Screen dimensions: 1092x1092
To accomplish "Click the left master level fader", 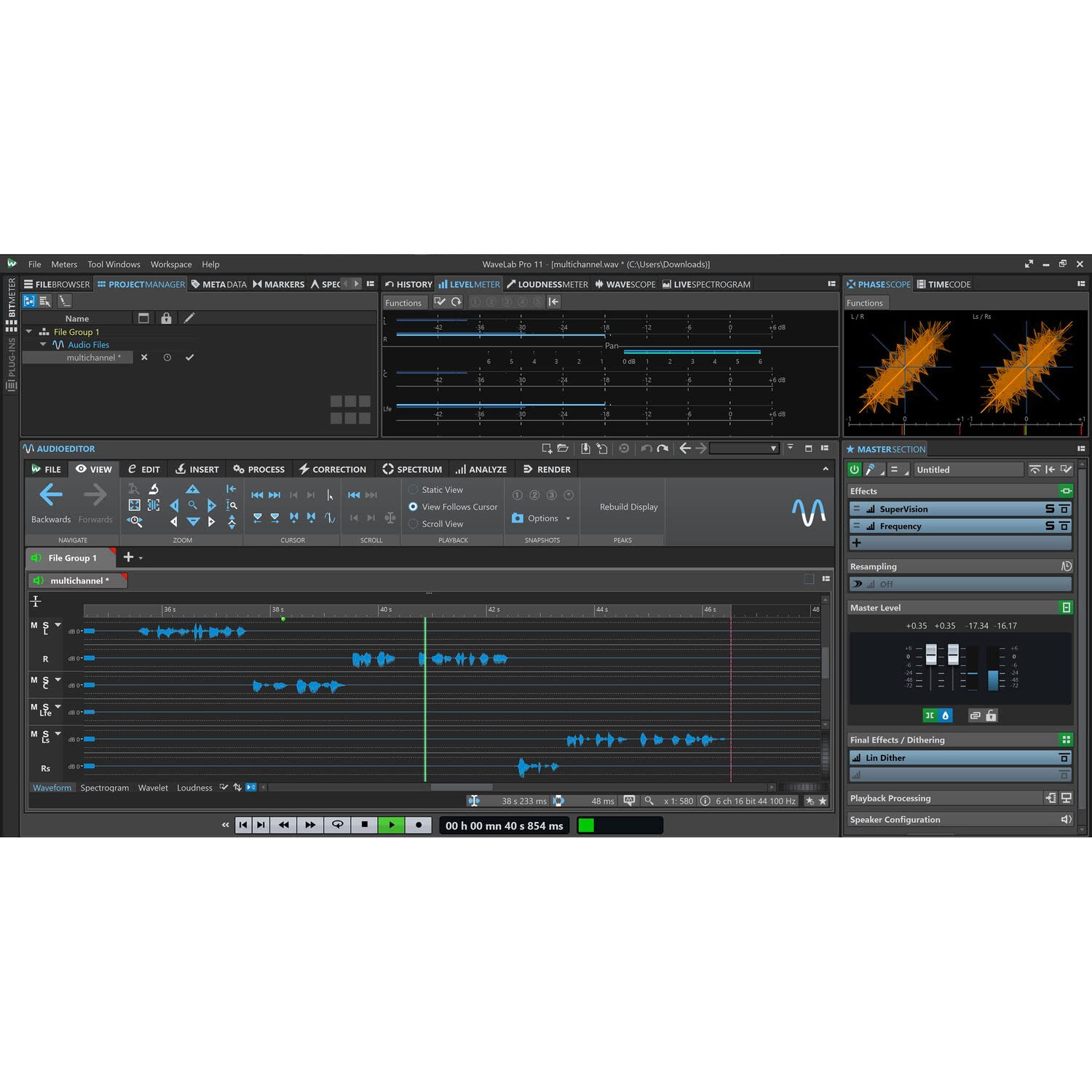I will click(931, 654).
